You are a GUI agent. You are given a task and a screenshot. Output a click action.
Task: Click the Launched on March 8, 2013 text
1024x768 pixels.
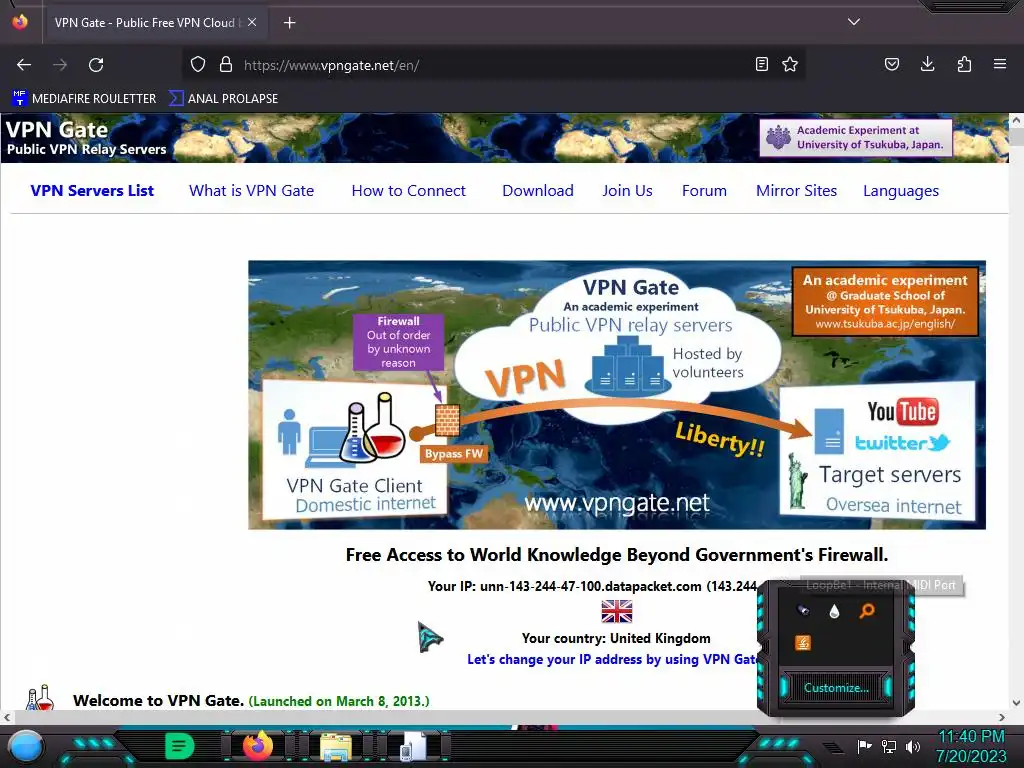pyautogui.click(x=339, y=701)
